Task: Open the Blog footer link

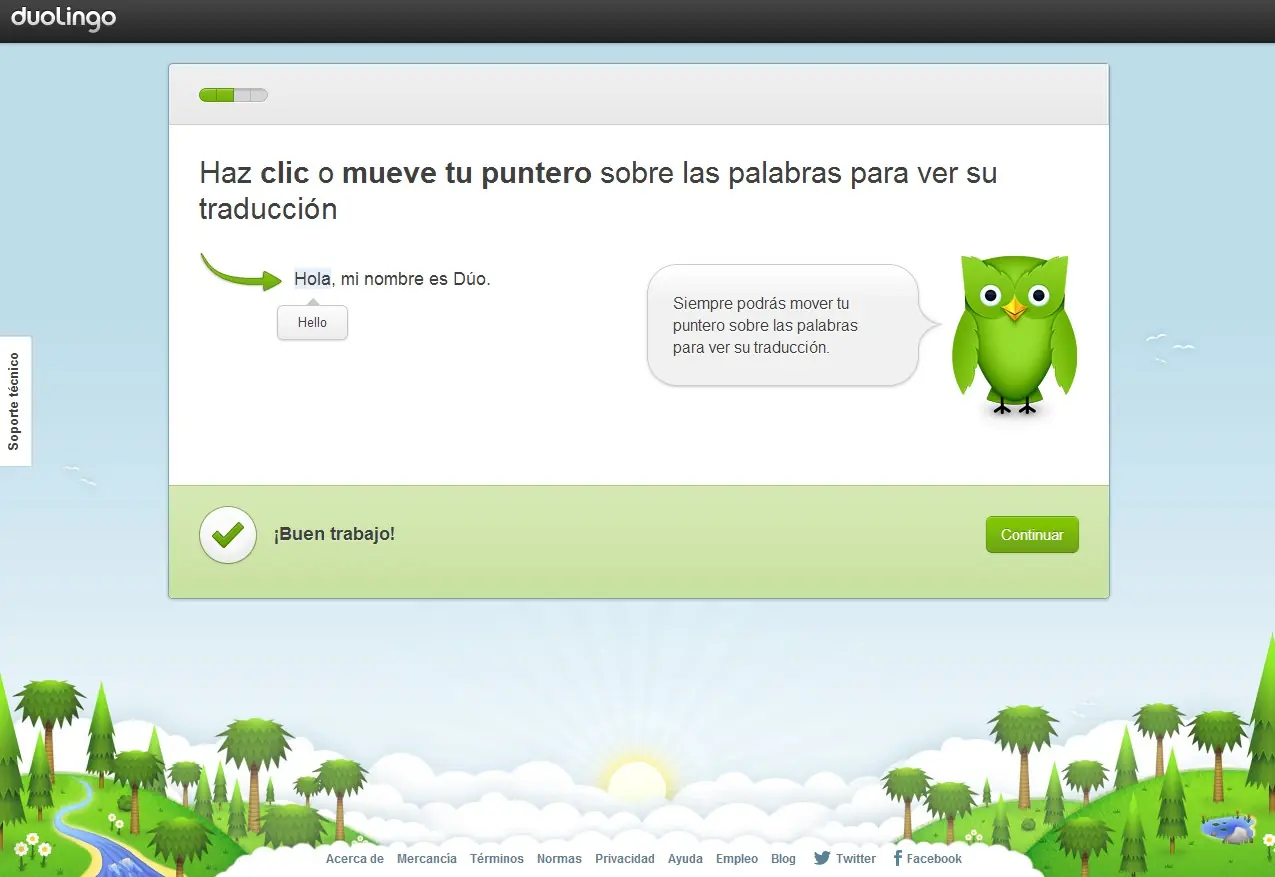Action: point(784,859)
